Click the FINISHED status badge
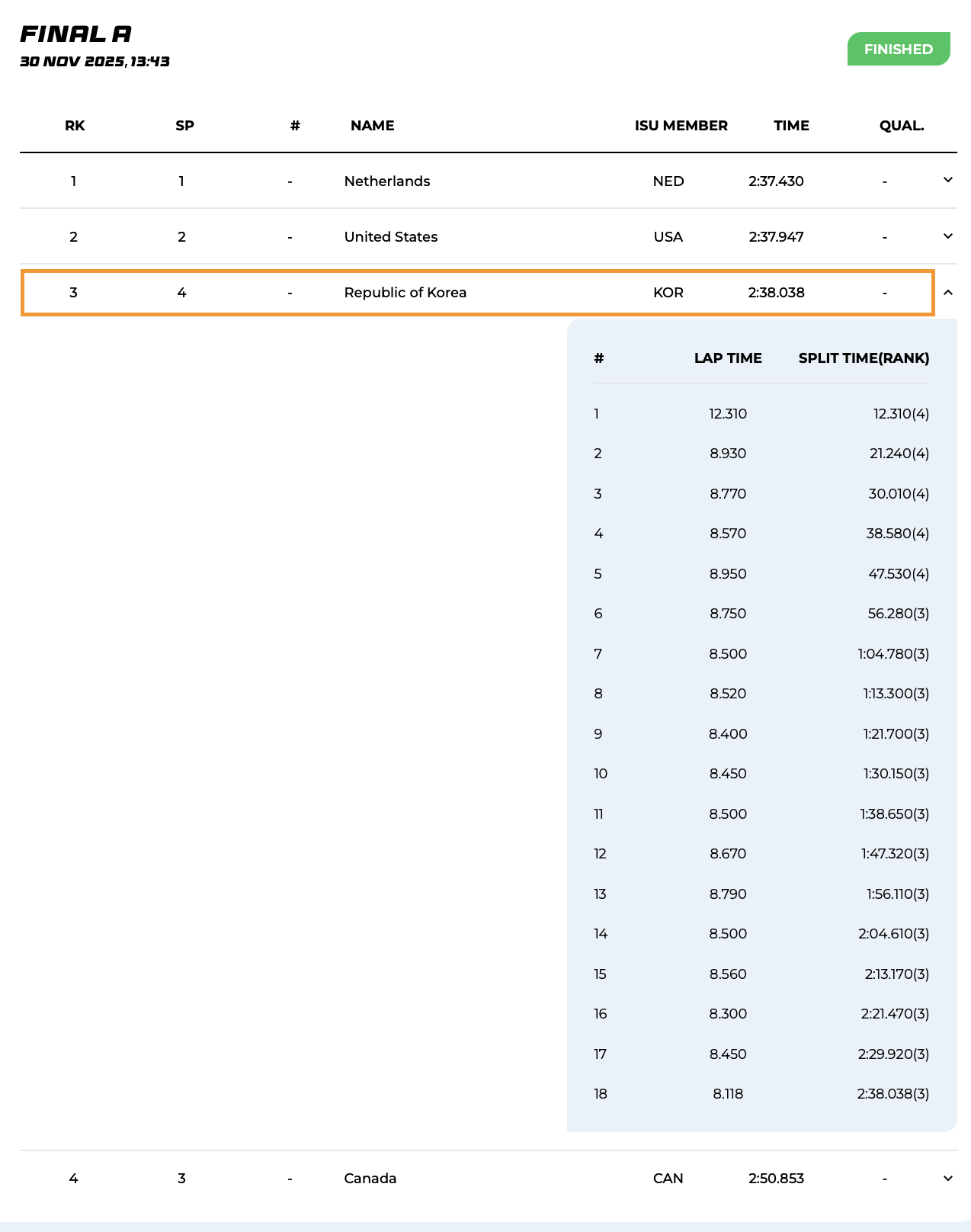Viewport: 971px width, 1232px height. [898, 49]
